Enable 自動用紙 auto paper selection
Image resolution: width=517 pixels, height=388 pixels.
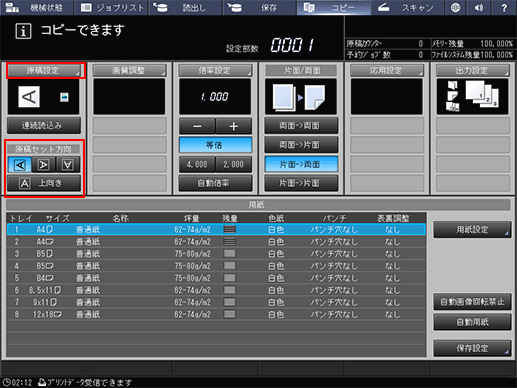(x=472, y=322)
